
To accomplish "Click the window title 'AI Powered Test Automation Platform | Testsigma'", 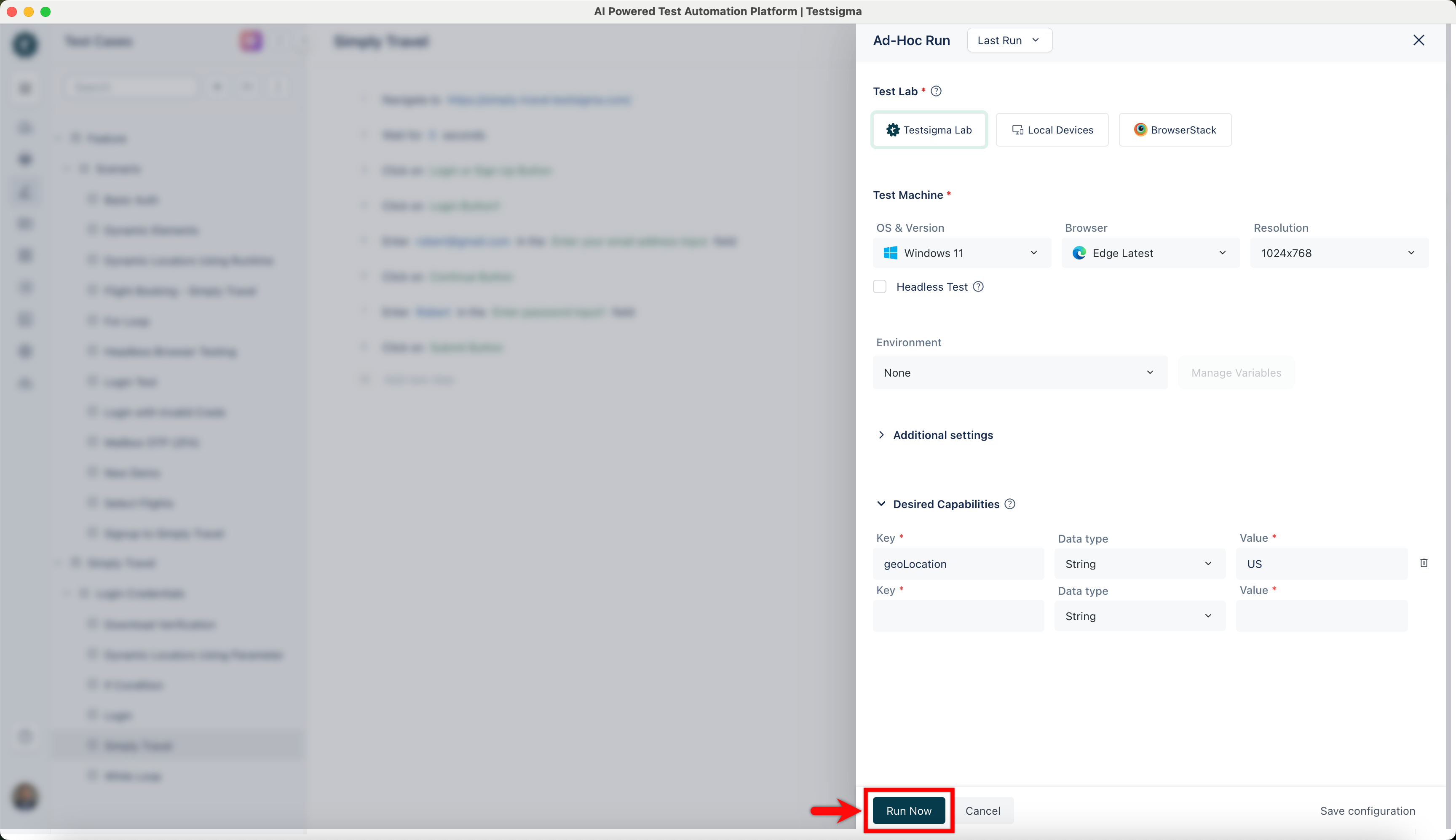I will [728, 11].
